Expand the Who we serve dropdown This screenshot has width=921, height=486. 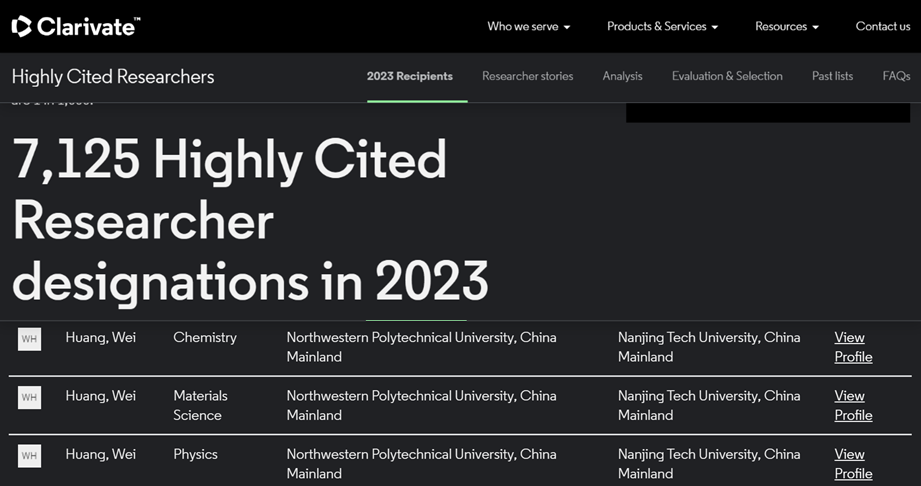[528, 27]
